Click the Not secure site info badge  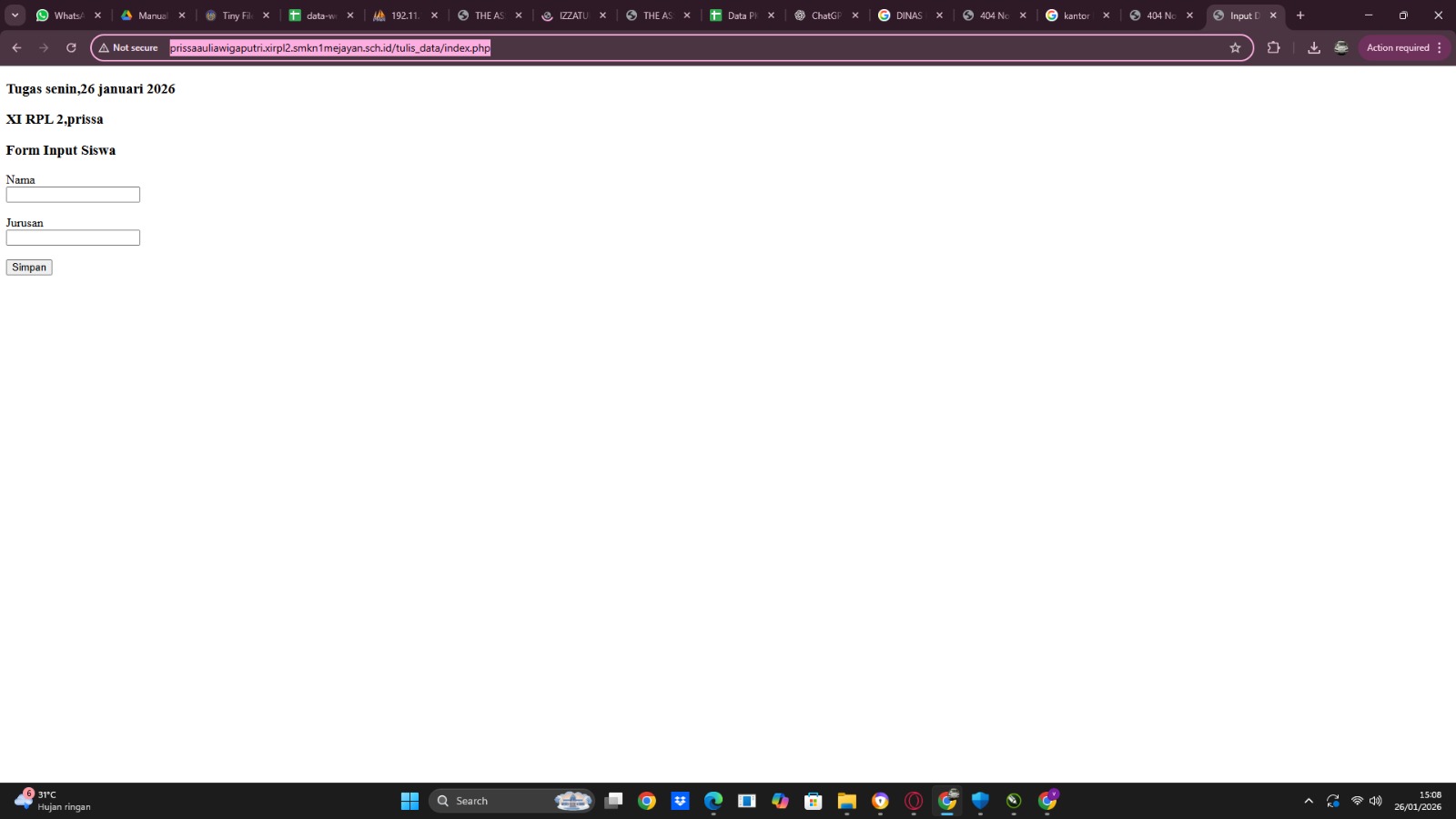[128, 47]
